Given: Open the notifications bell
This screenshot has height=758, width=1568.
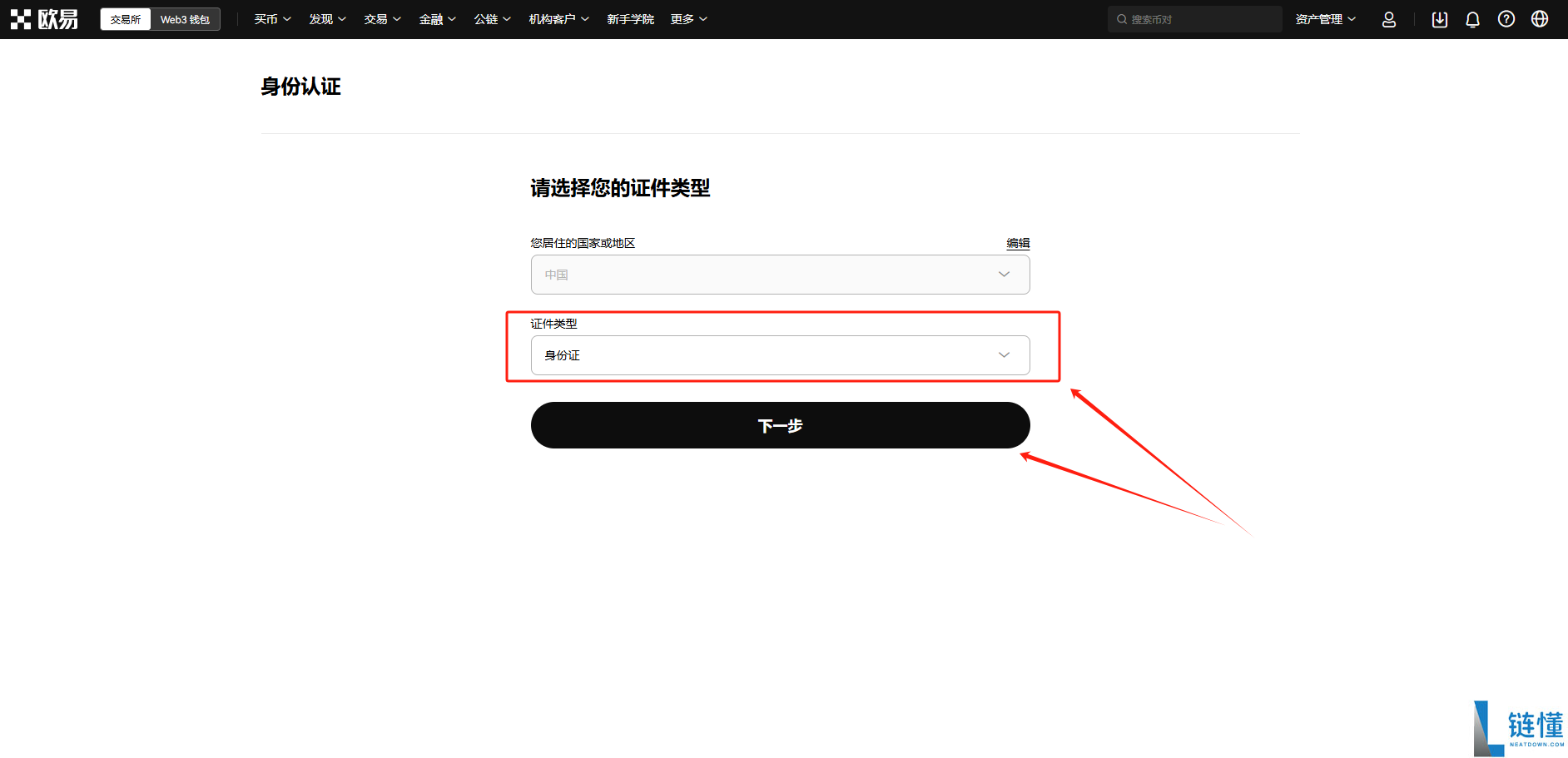Looking at the screenshot, I should (1472, 19).
